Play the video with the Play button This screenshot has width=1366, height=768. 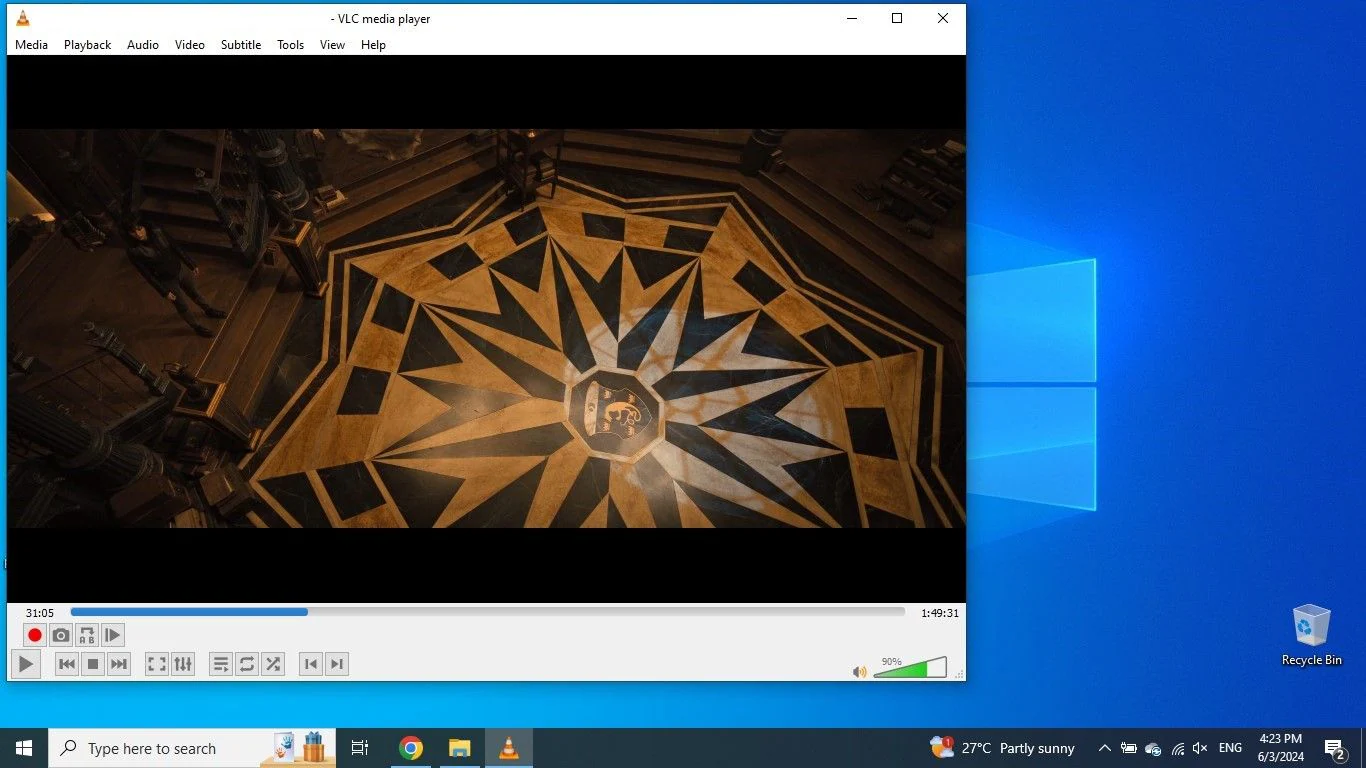(x=26, y=664)
